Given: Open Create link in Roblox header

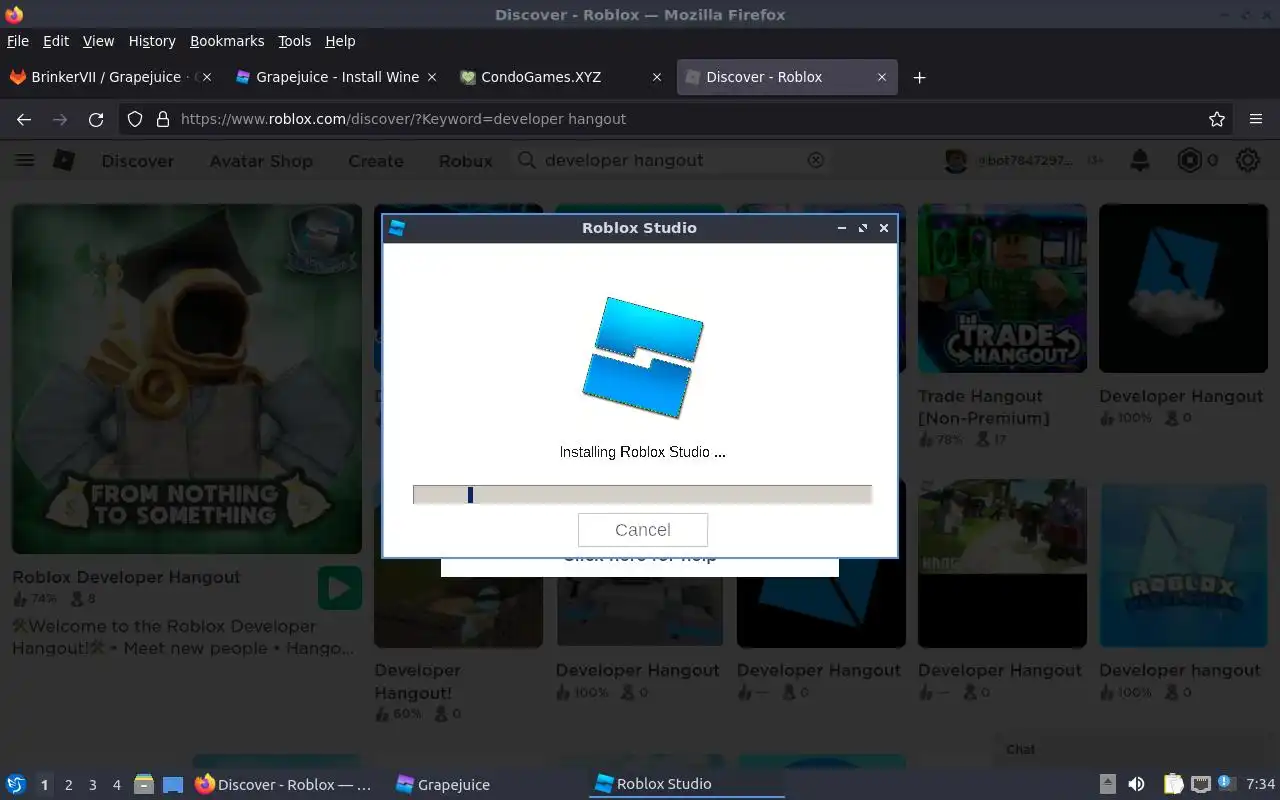Looking at the screenshot, I should [376, 161].
